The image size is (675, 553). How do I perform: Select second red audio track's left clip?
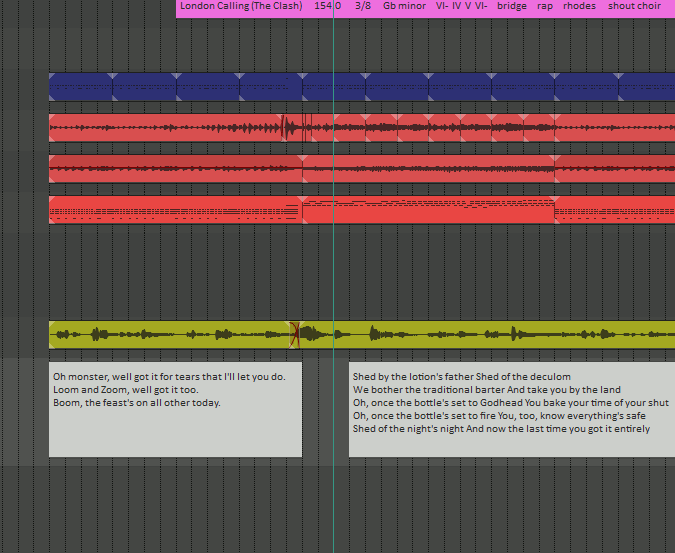tap(175, 168)
